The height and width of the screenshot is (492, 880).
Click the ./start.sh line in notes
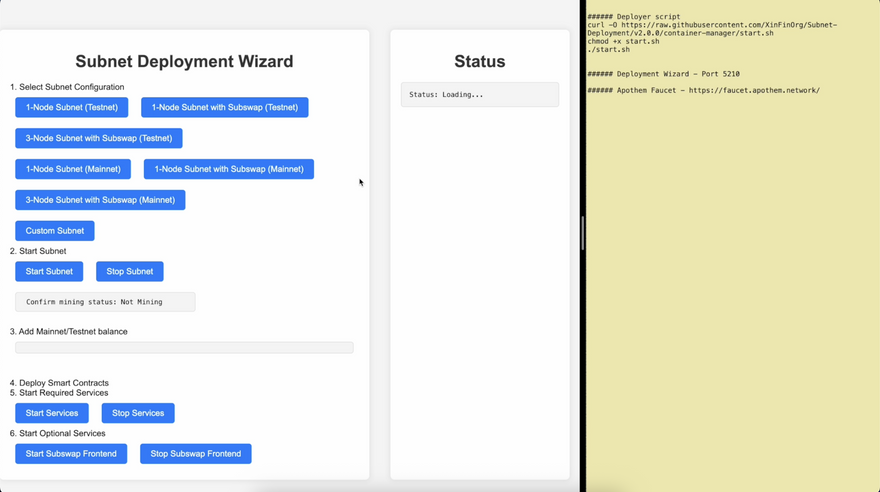pyautogui.click(x=609, y=50)
